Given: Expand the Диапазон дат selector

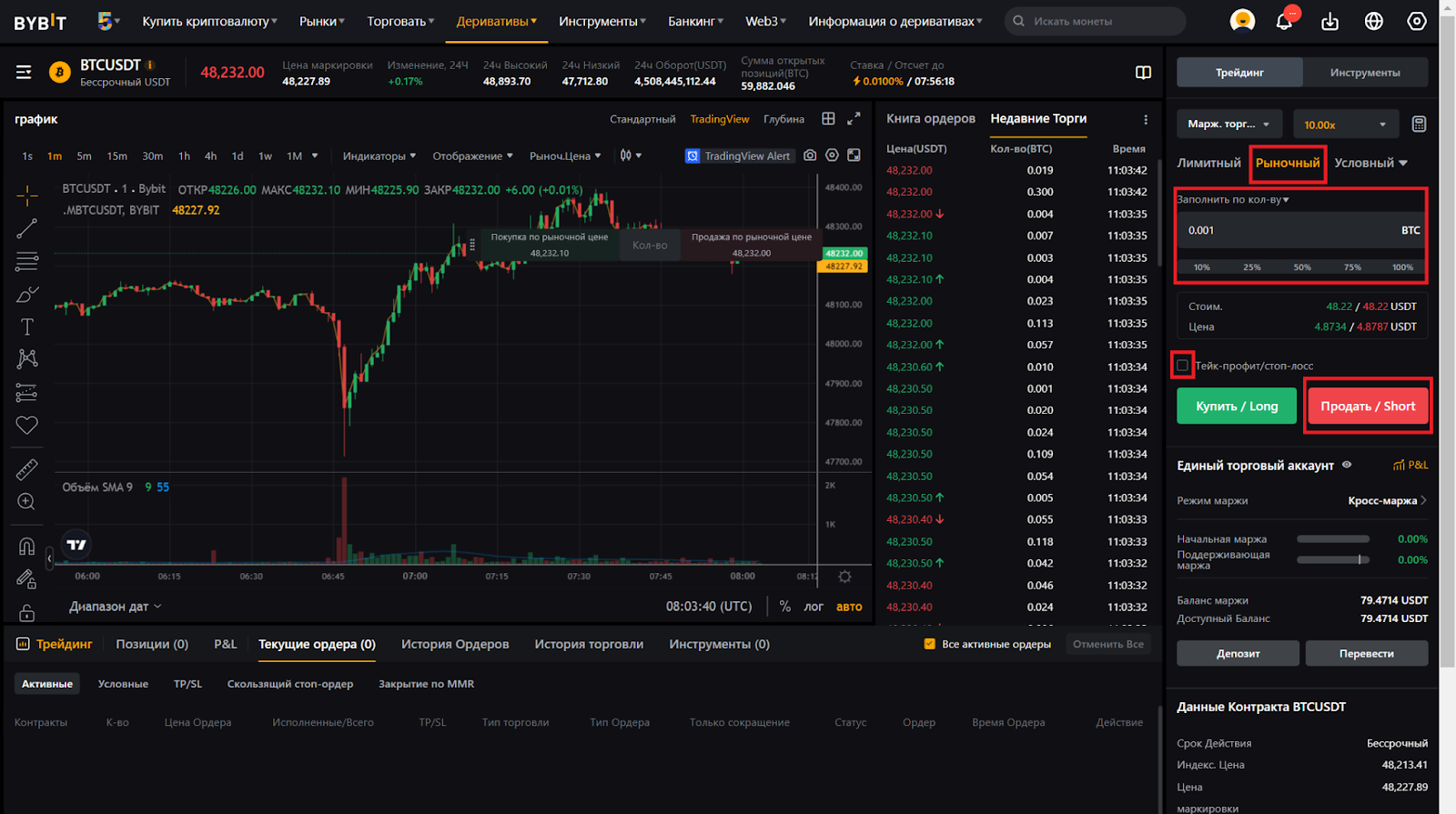Looking at the screenshot, I should (115, 607).
